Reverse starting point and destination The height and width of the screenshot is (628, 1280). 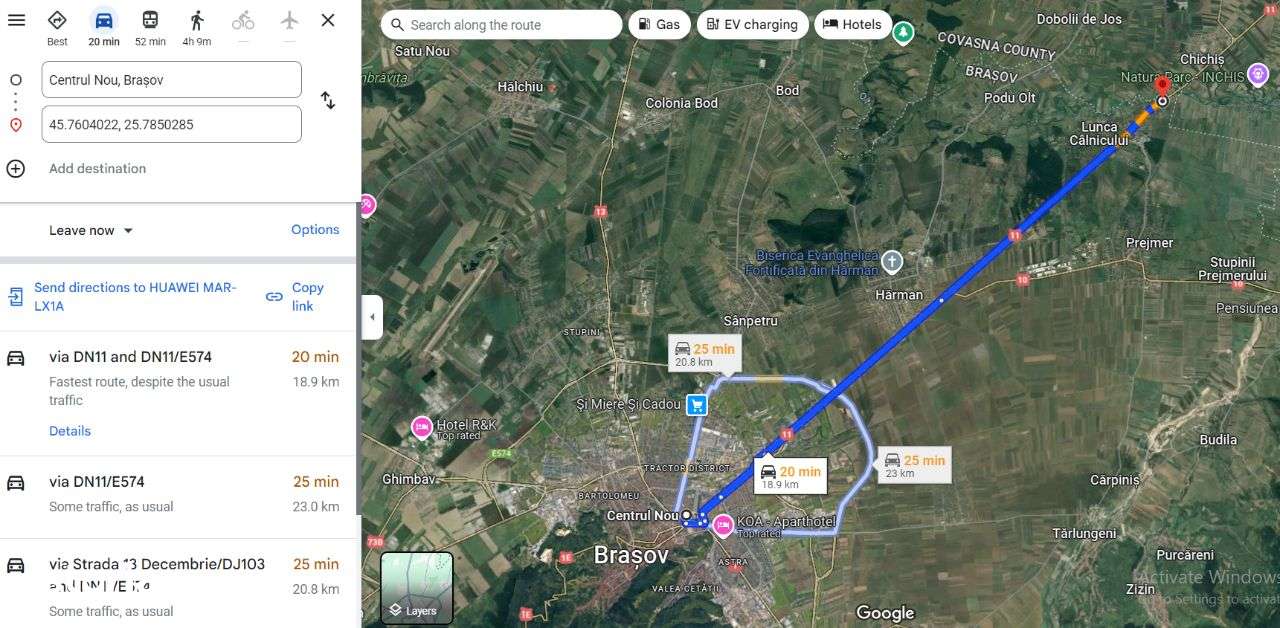(x=327, y=100)
